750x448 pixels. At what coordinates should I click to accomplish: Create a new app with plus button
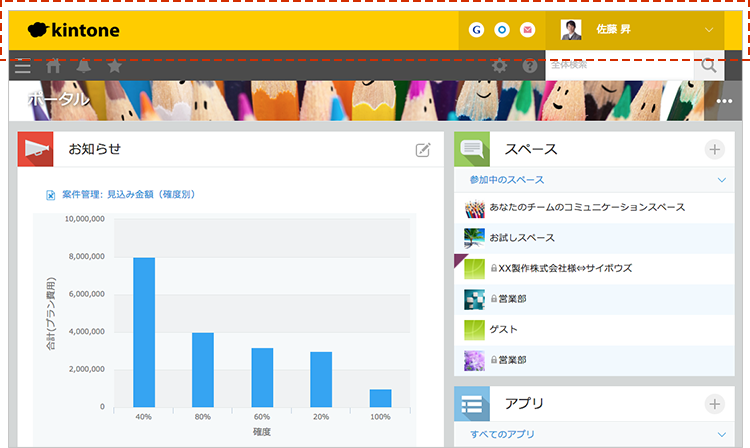714,404
